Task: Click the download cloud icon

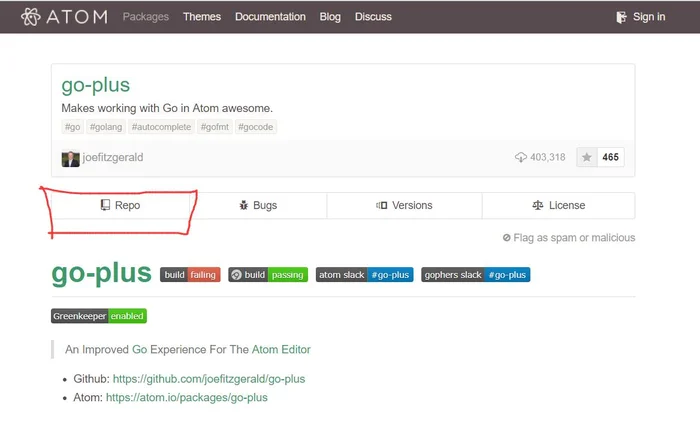Action: point(521,157)
